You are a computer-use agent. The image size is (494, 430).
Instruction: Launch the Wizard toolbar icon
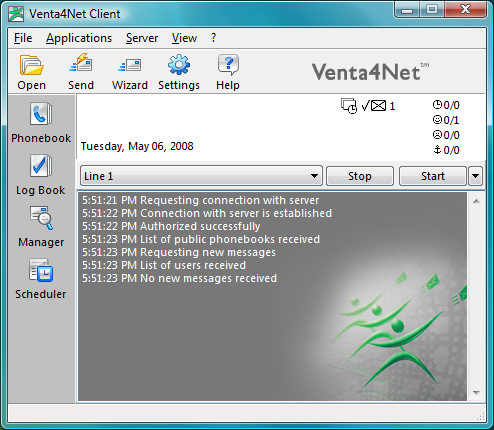[x=130, y=65]
